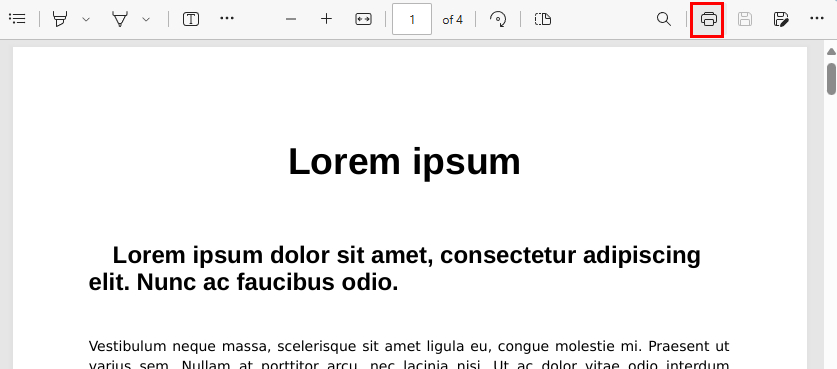Click the Save as icon

780,19
